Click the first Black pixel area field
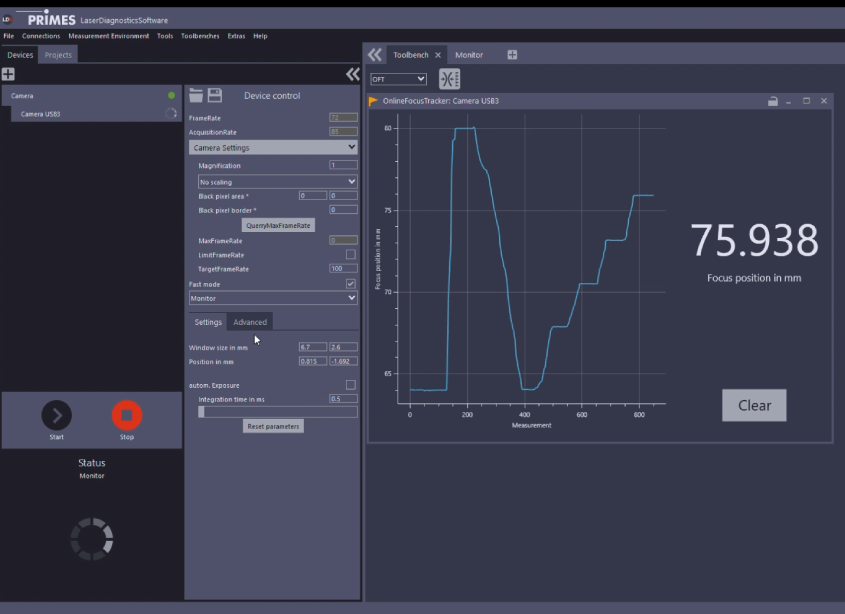The height and width of the screenshot is (614, 845). pos(313,196)
